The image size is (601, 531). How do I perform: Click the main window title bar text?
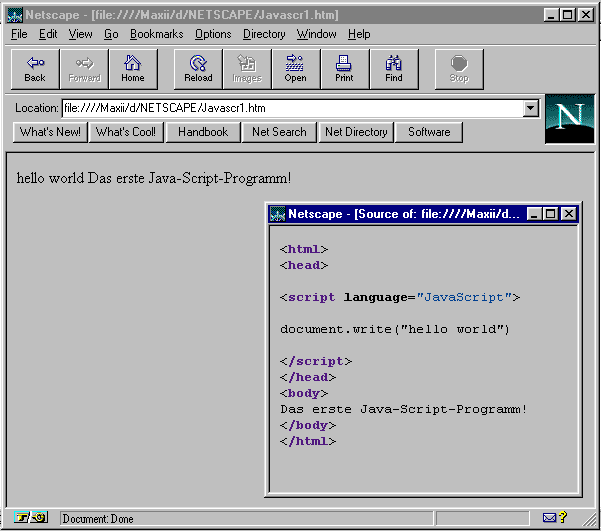(182, 15)
